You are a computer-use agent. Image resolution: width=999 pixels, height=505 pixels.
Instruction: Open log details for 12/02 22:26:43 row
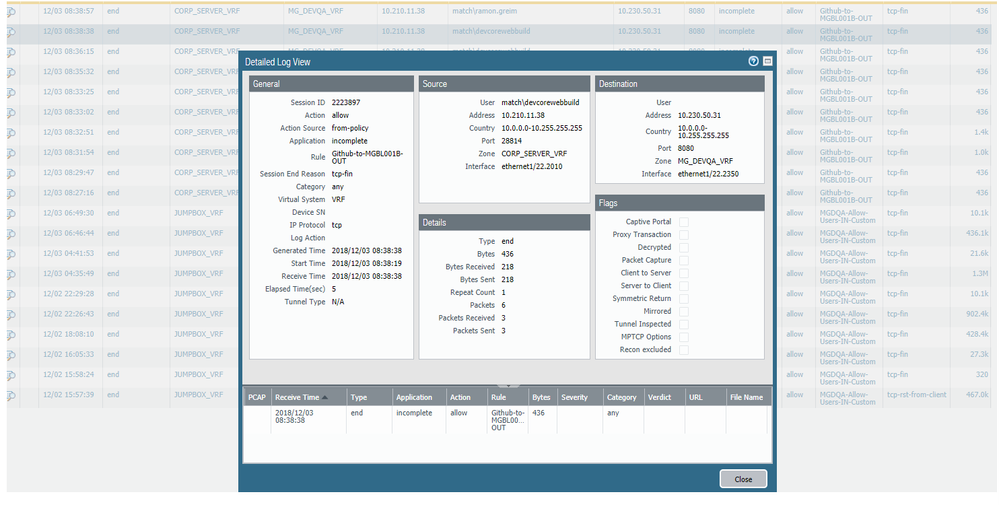click(x=11, y=316)
